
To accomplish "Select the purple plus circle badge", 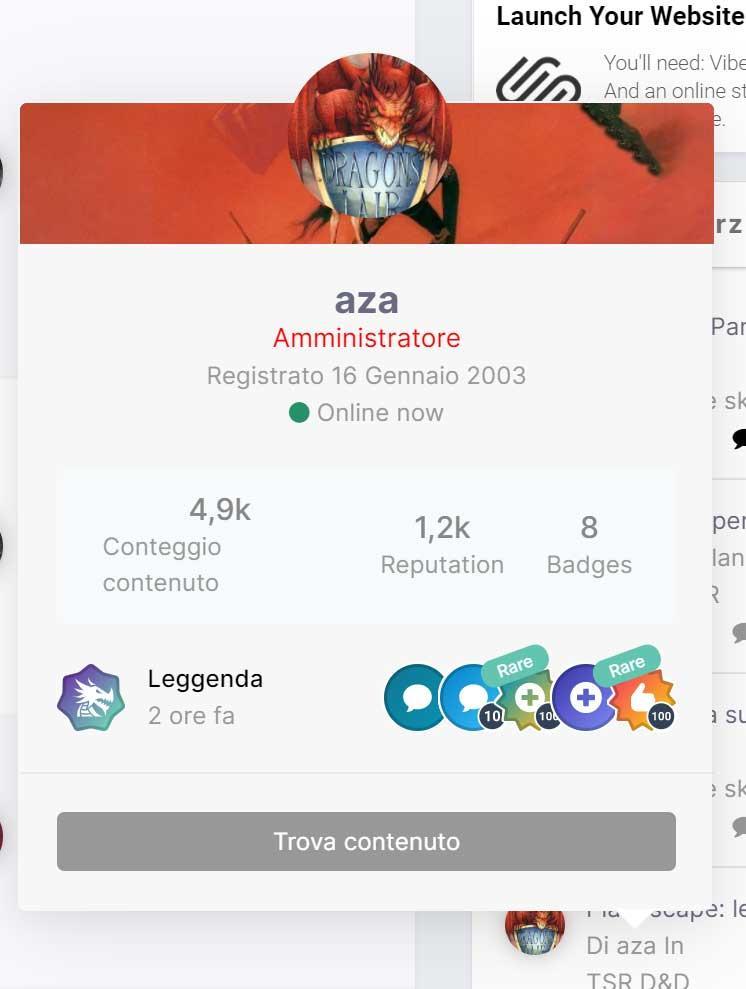I will click(x=584, y=697).
